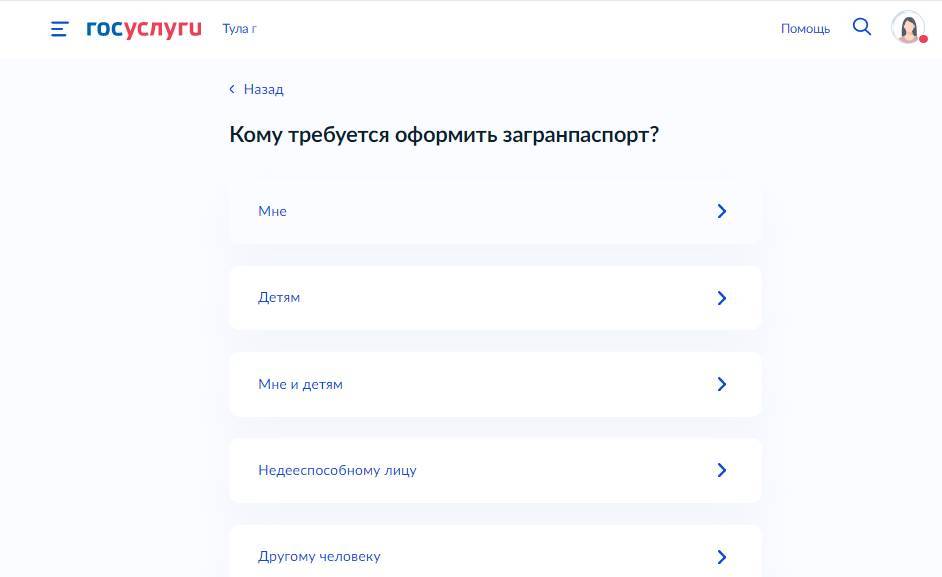Change the location Тула г
Image resolution: width=942 pixels, height=577 pixels.
(239, 29)
